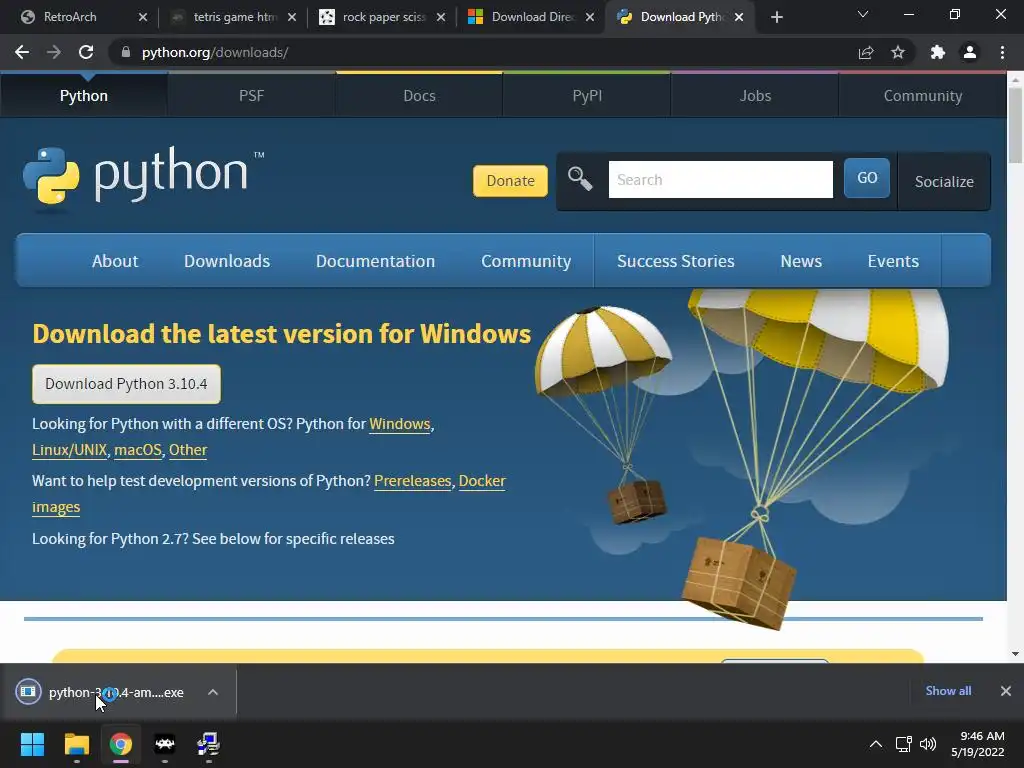1024x768 pixels.
Task: View site lock info in address bar
Action: [125, 52]
